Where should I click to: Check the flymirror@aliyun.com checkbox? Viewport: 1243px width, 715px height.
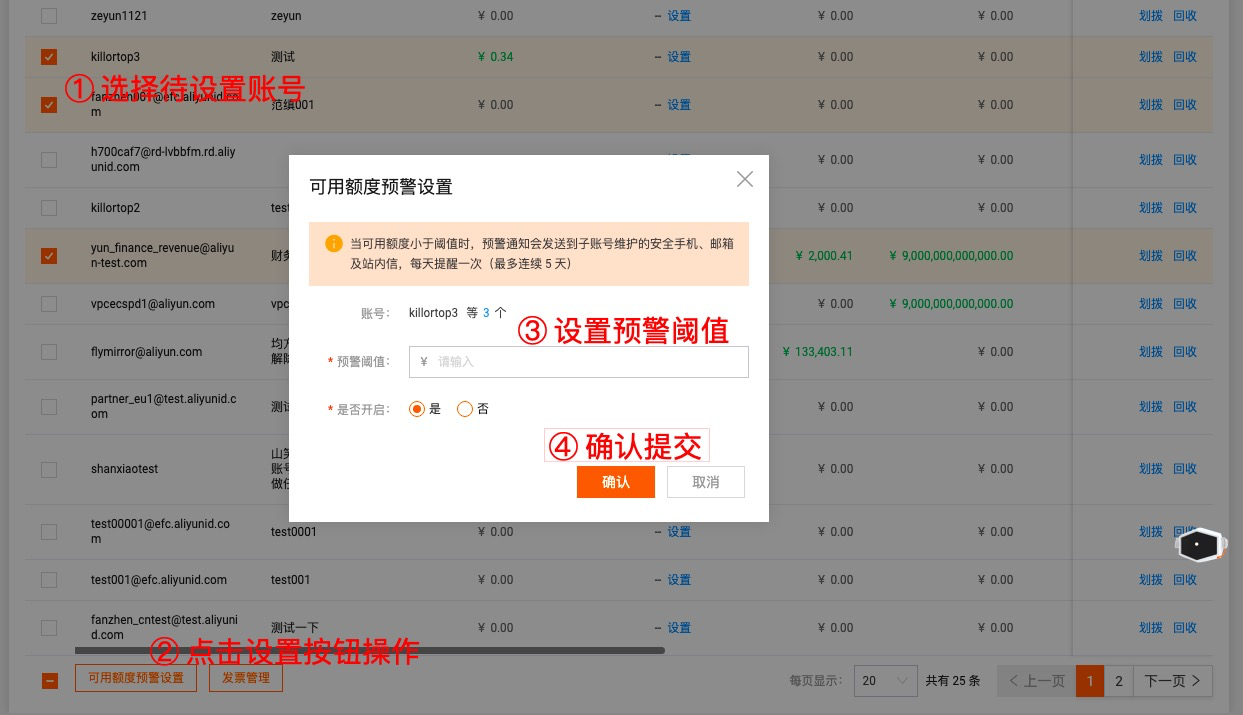[x=49, y=352]
